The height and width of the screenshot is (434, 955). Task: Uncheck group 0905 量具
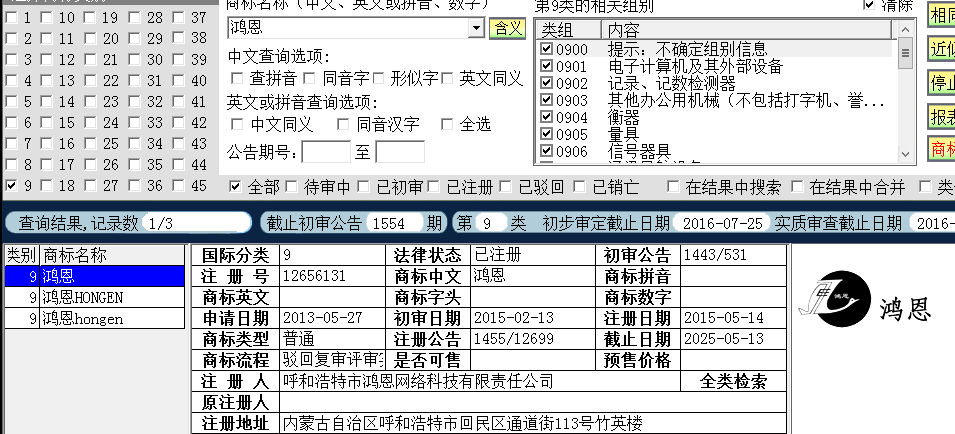[x=547, y=134]
